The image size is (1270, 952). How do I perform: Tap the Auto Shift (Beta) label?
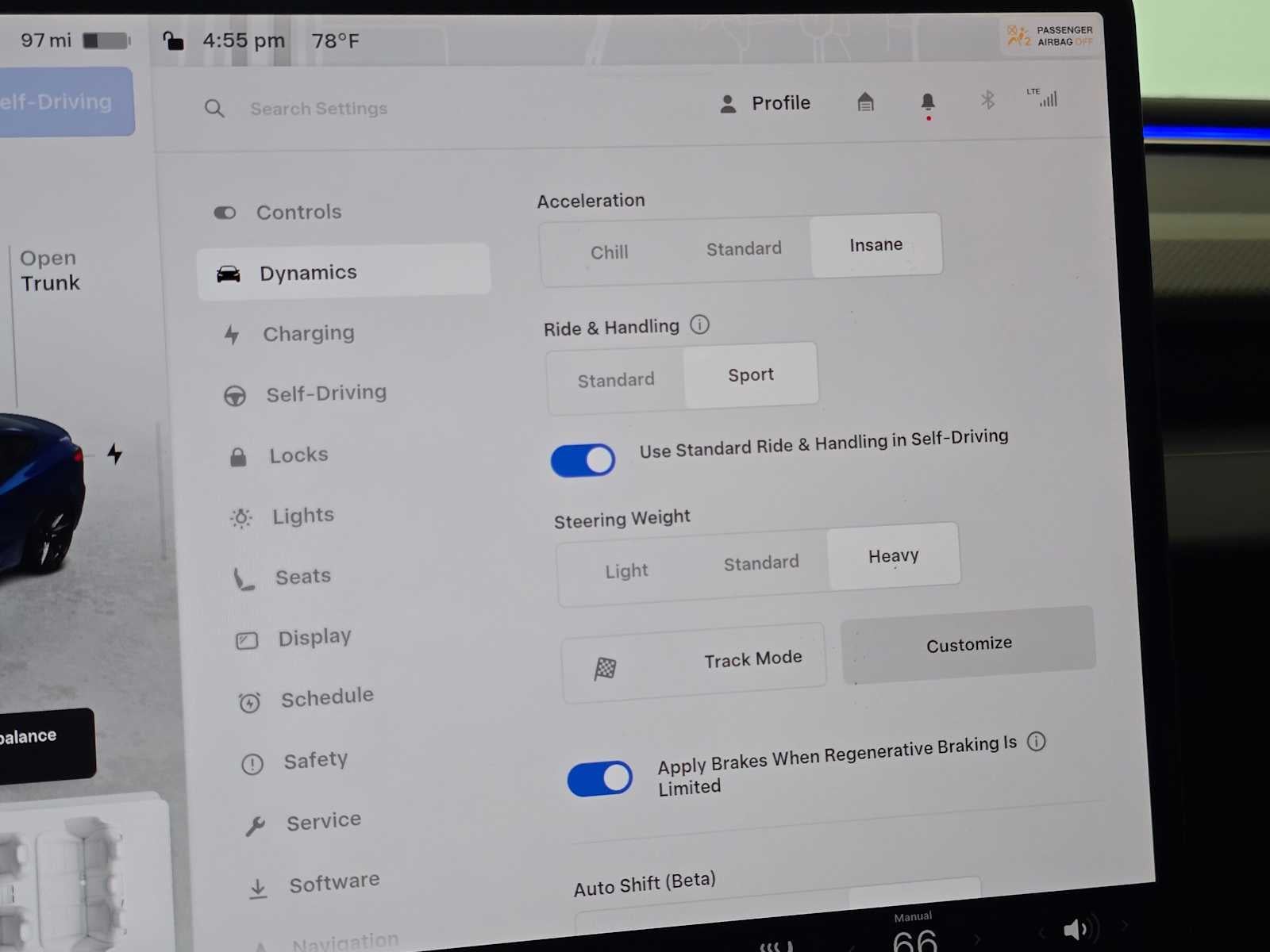coord(645,884)
